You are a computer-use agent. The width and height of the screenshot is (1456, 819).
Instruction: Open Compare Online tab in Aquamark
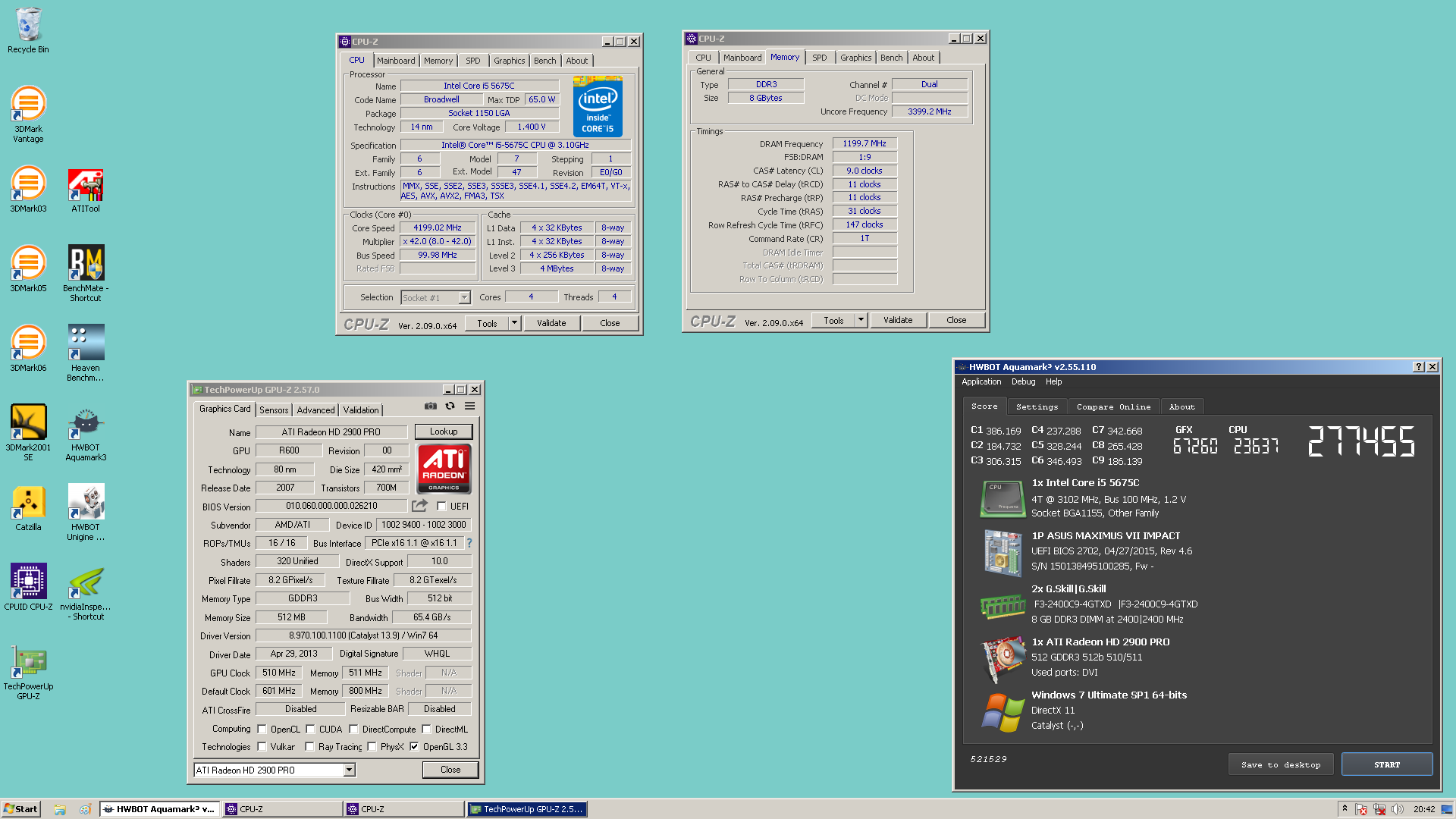[x=1113, y=407]
